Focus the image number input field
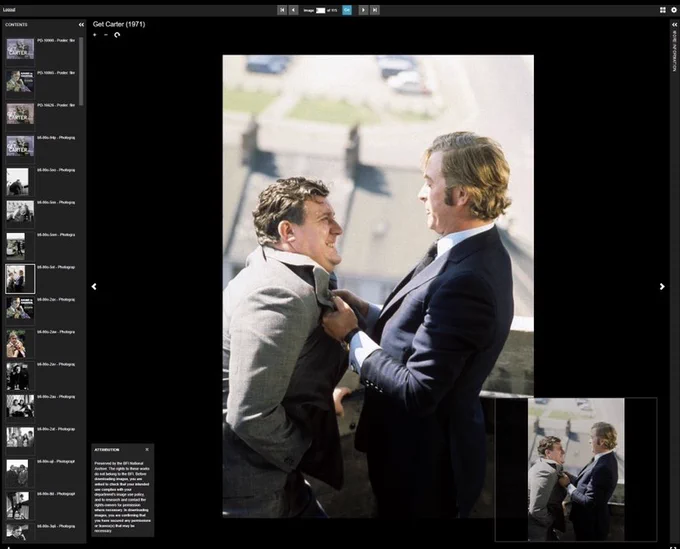Viewport: 680px width, 549px height. [x=320, y=10]
